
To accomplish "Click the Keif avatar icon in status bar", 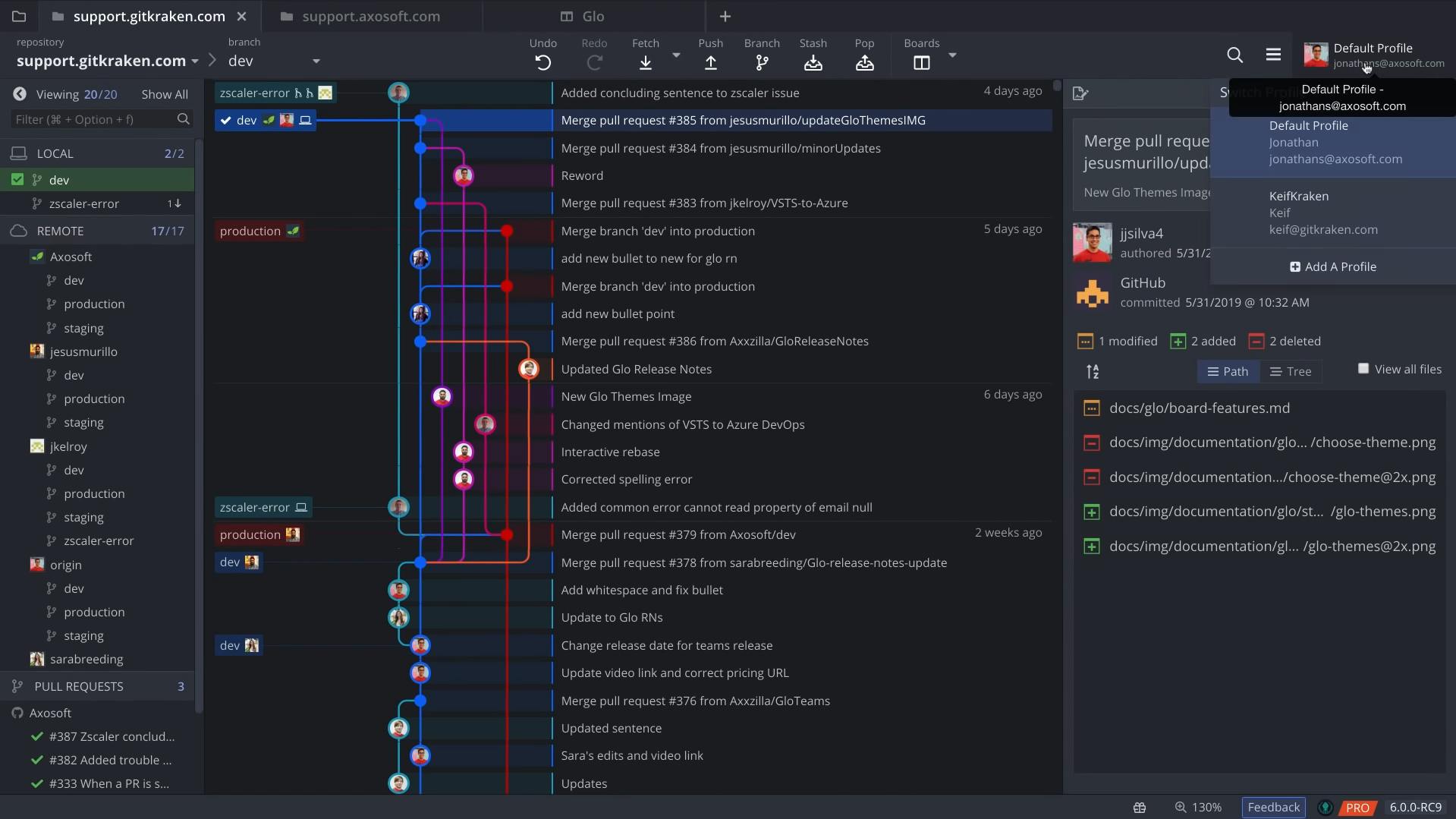I will click(1325, 808).
